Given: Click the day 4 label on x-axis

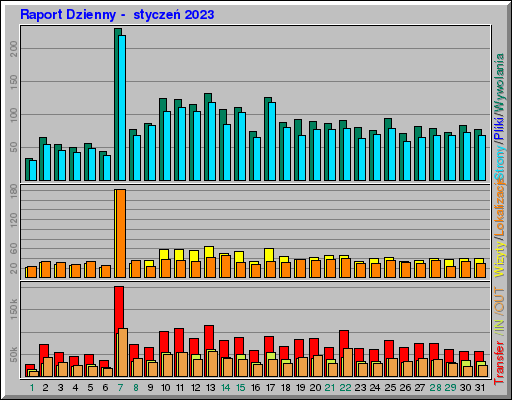Looking at the screenshot, I should tap(75, 388).
